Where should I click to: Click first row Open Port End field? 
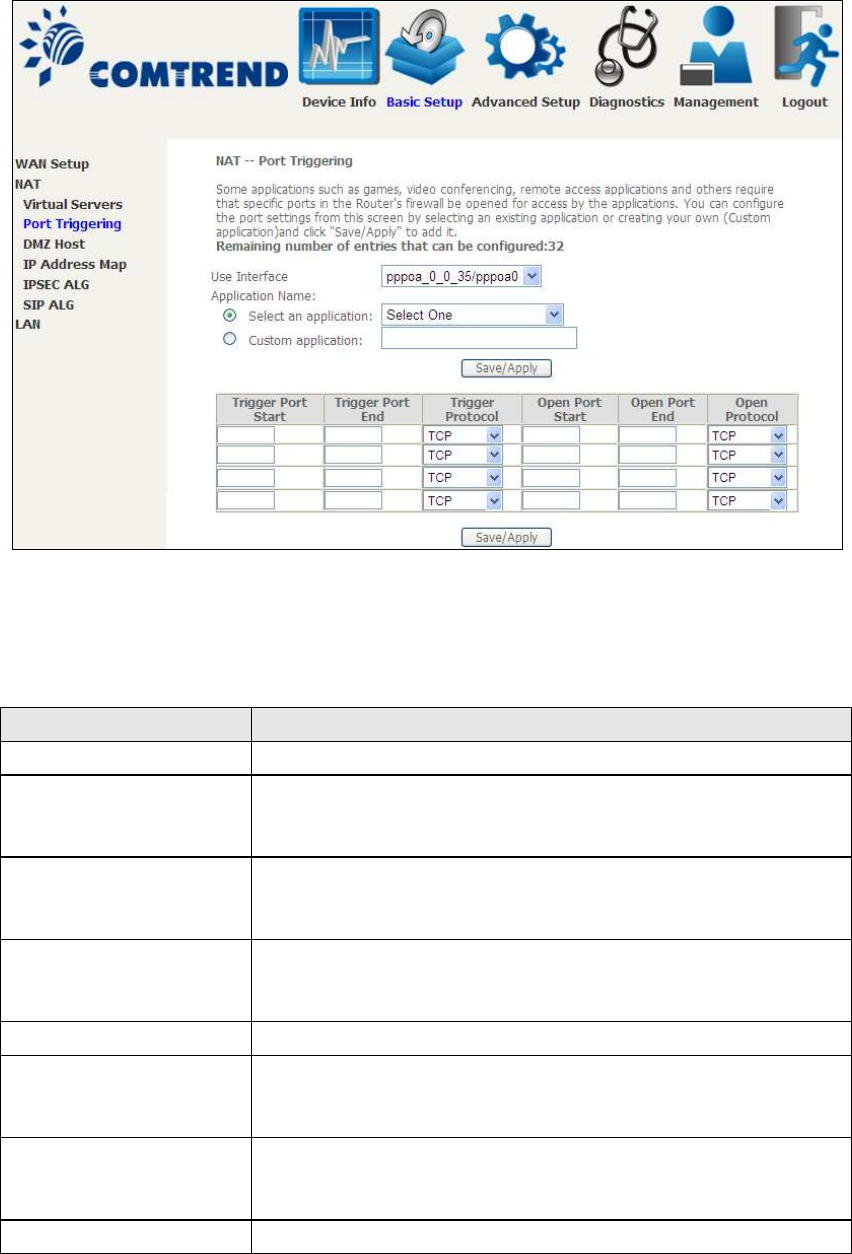pos(647,435)
